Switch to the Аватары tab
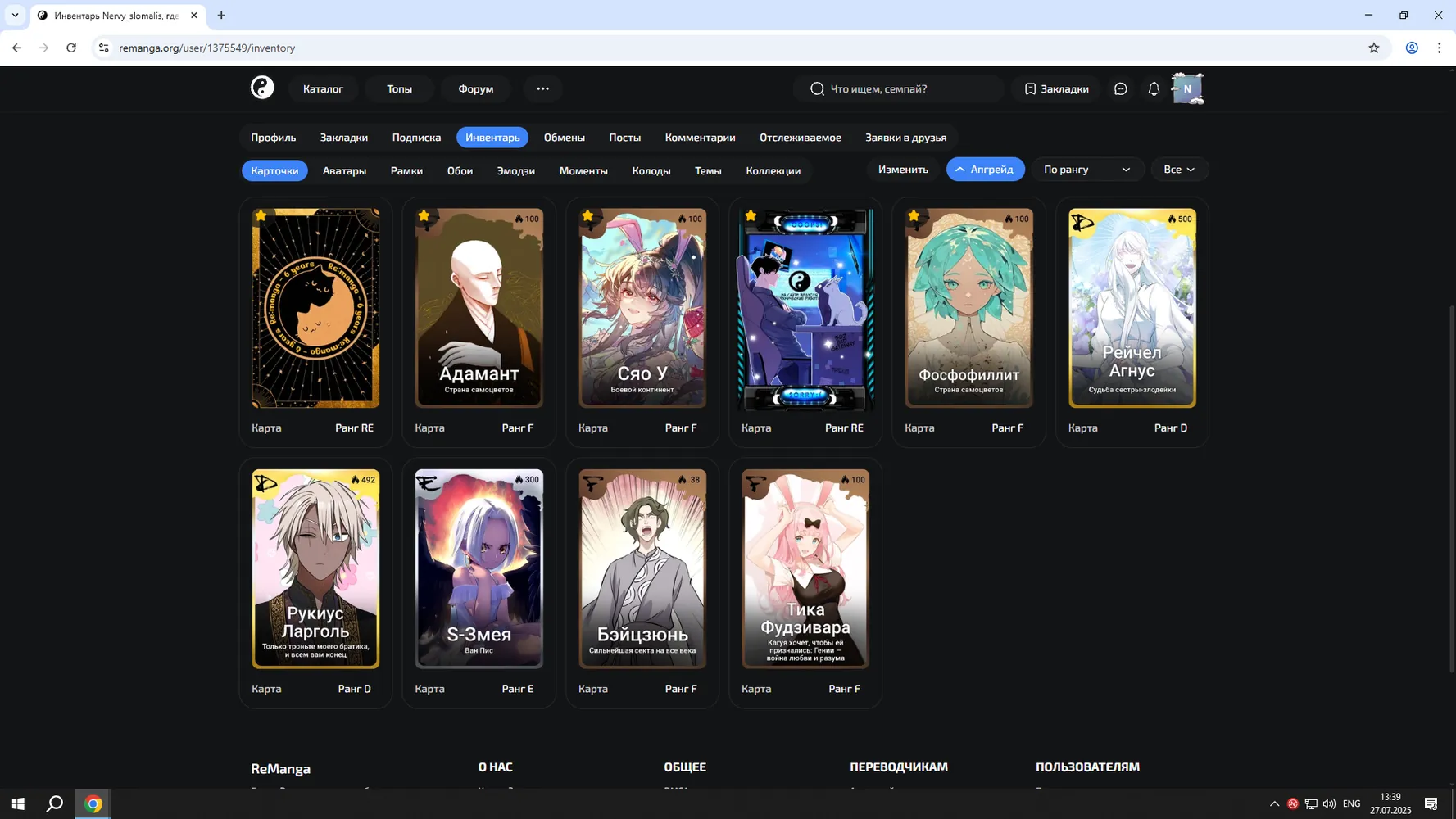This screenshot has width=1456, height=819. tap(344, 170)
